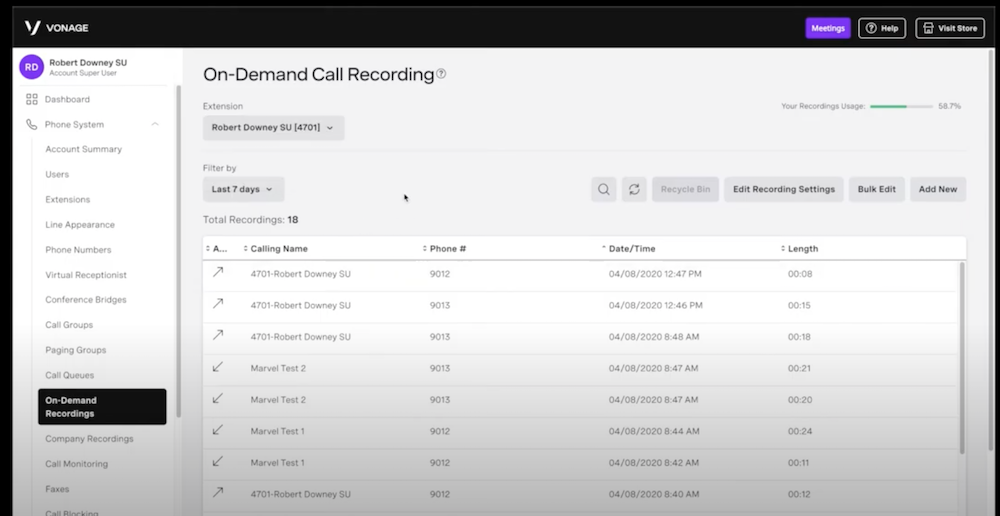The width and height of the screenshot is (1000, 516).
Task: Sort by Length column
Action: [x=799, y=249]
